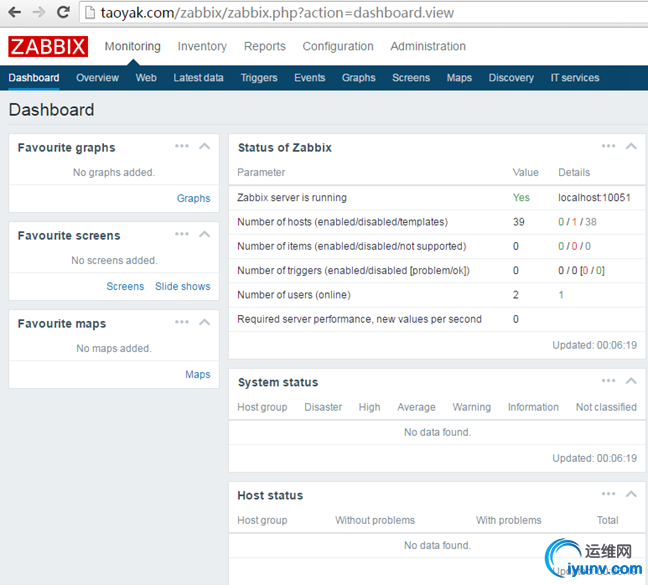Open Favourite maps three-dot menu
This screenshot has width=648, height=585.
(x=182, y=322)
